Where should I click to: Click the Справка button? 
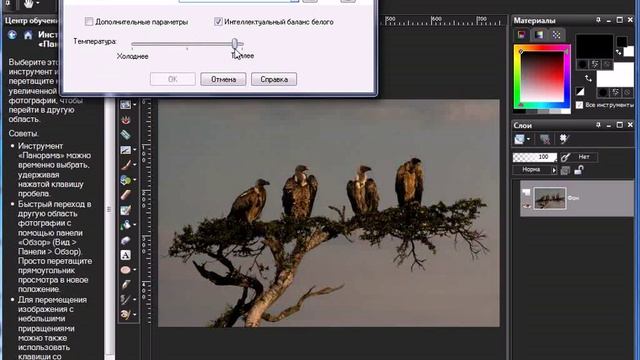274,79
